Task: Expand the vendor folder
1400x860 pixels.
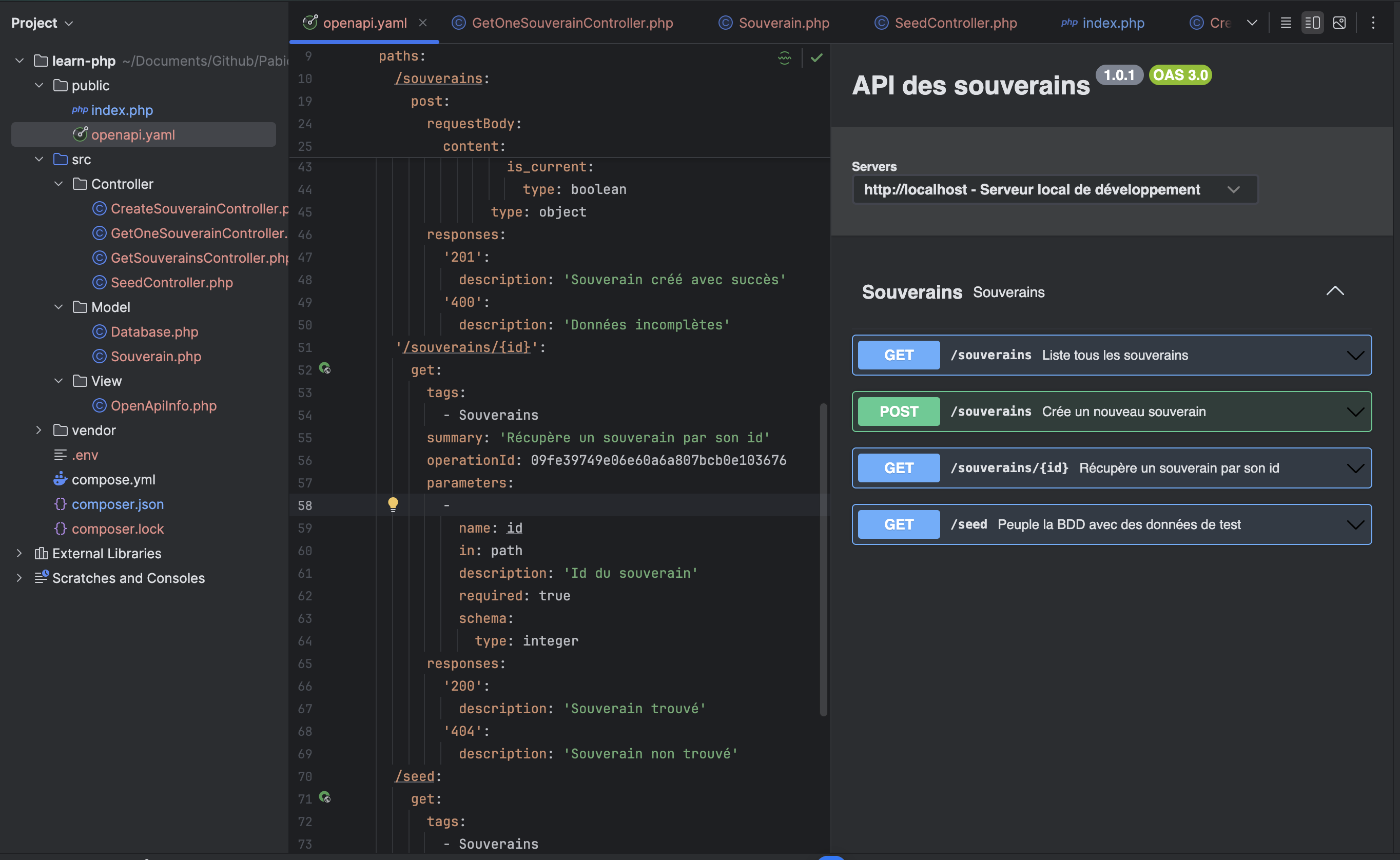Action: (38, 430)
